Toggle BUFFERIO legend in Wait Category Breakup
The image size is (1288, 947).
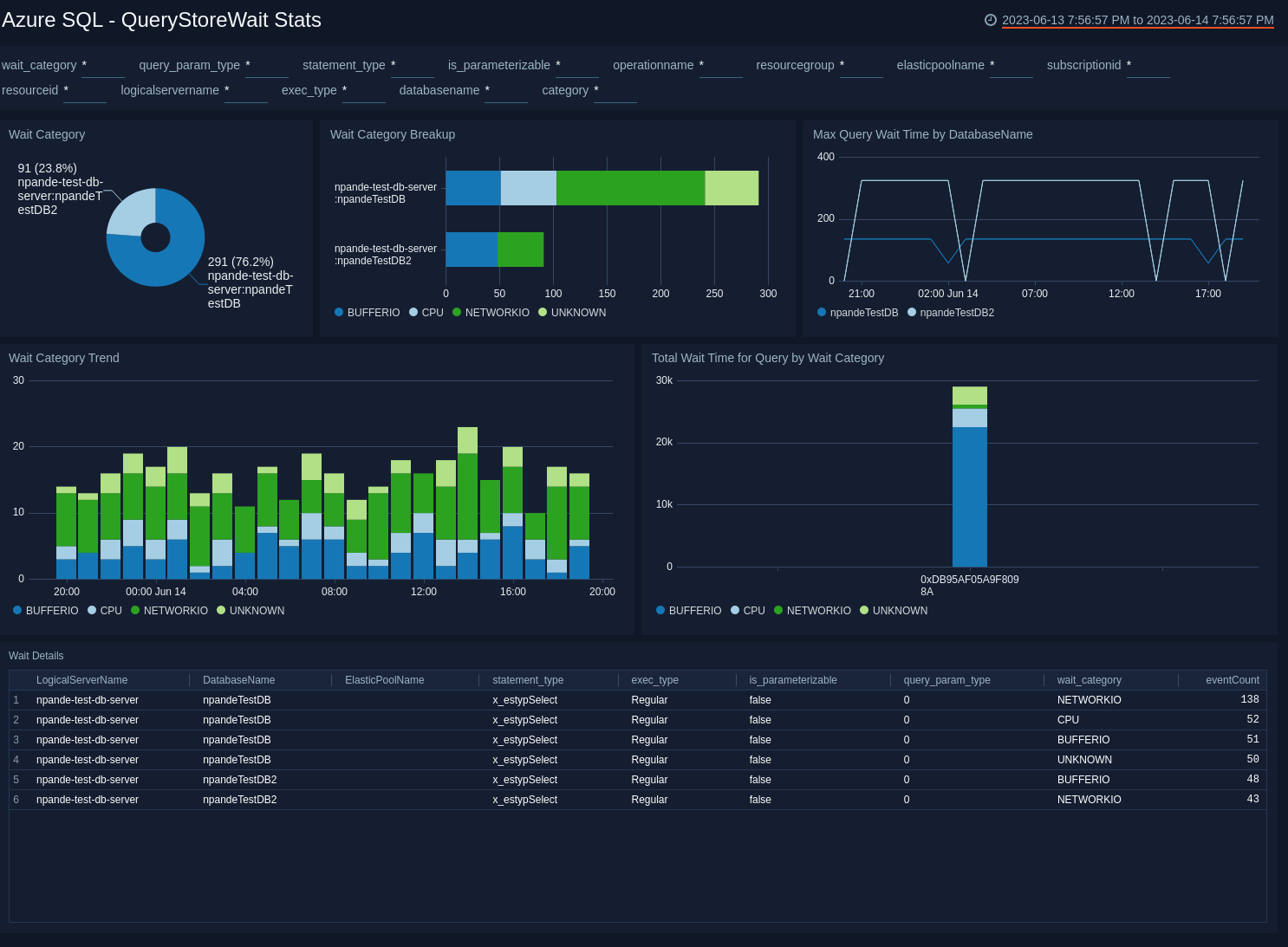368,313
